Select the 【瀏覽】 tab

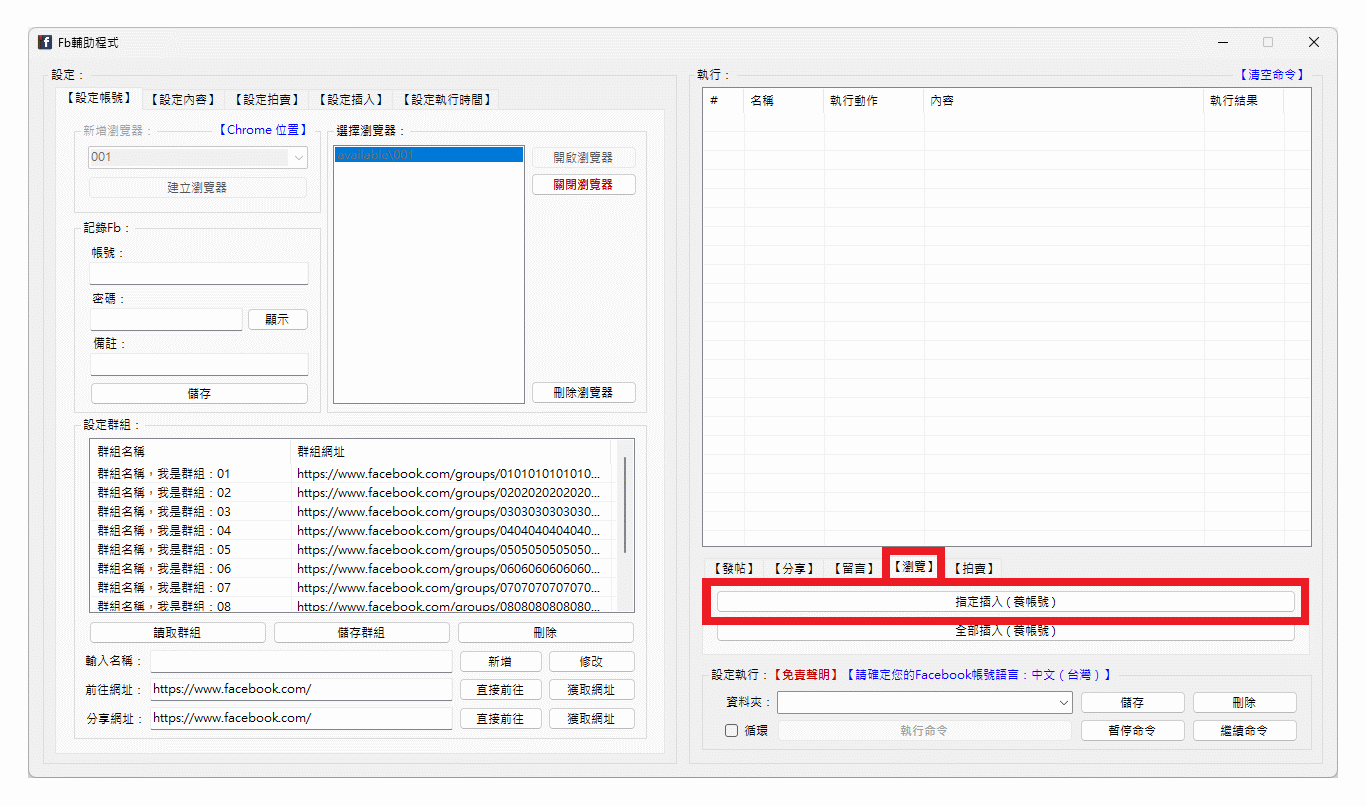coord(913,567)
